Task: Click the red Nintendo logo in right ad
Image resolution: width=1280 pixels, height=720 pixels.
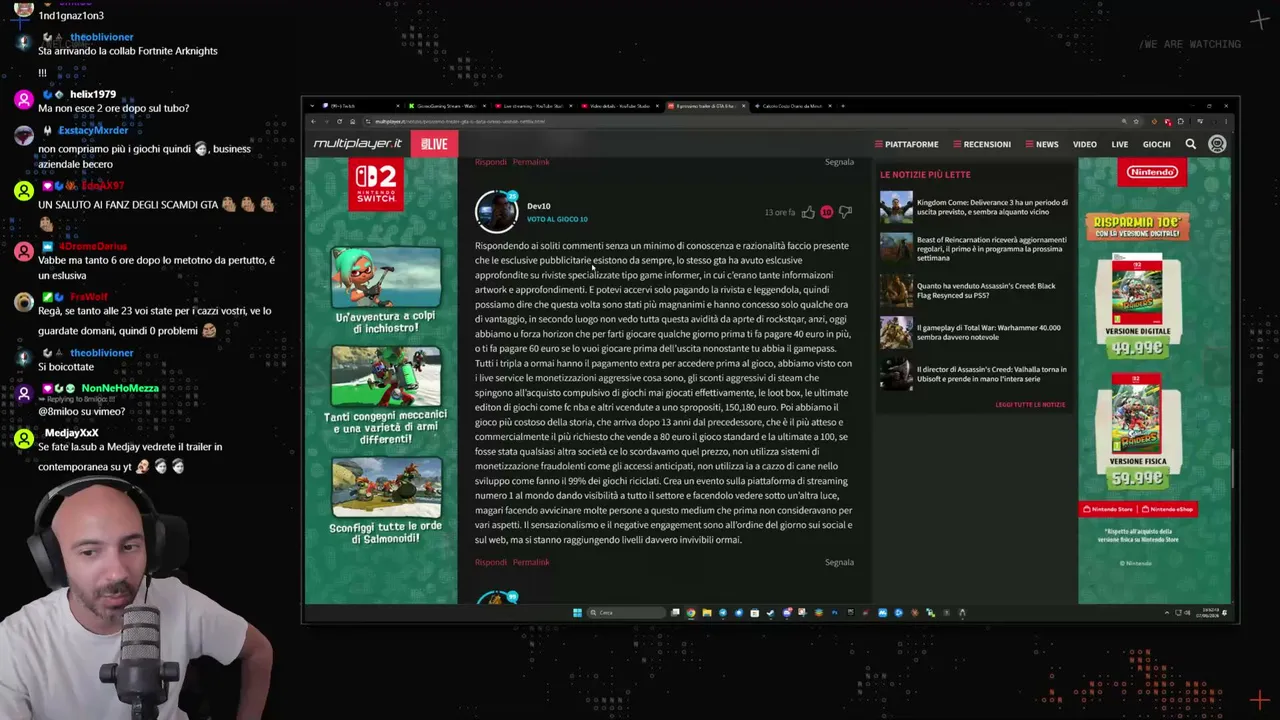Action: pyautogui.click(x=1152, y=172)
